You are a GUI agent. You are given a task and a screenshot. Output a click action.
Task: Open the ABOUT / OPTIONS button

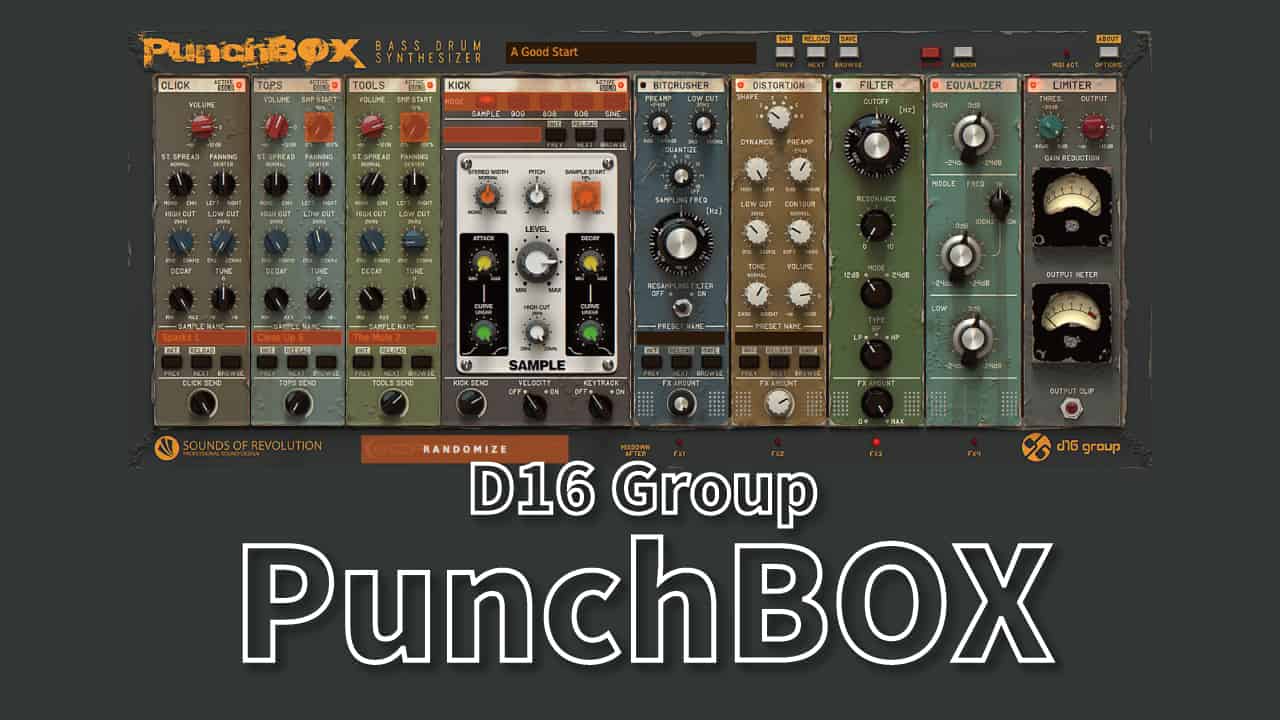point(1108,52)
